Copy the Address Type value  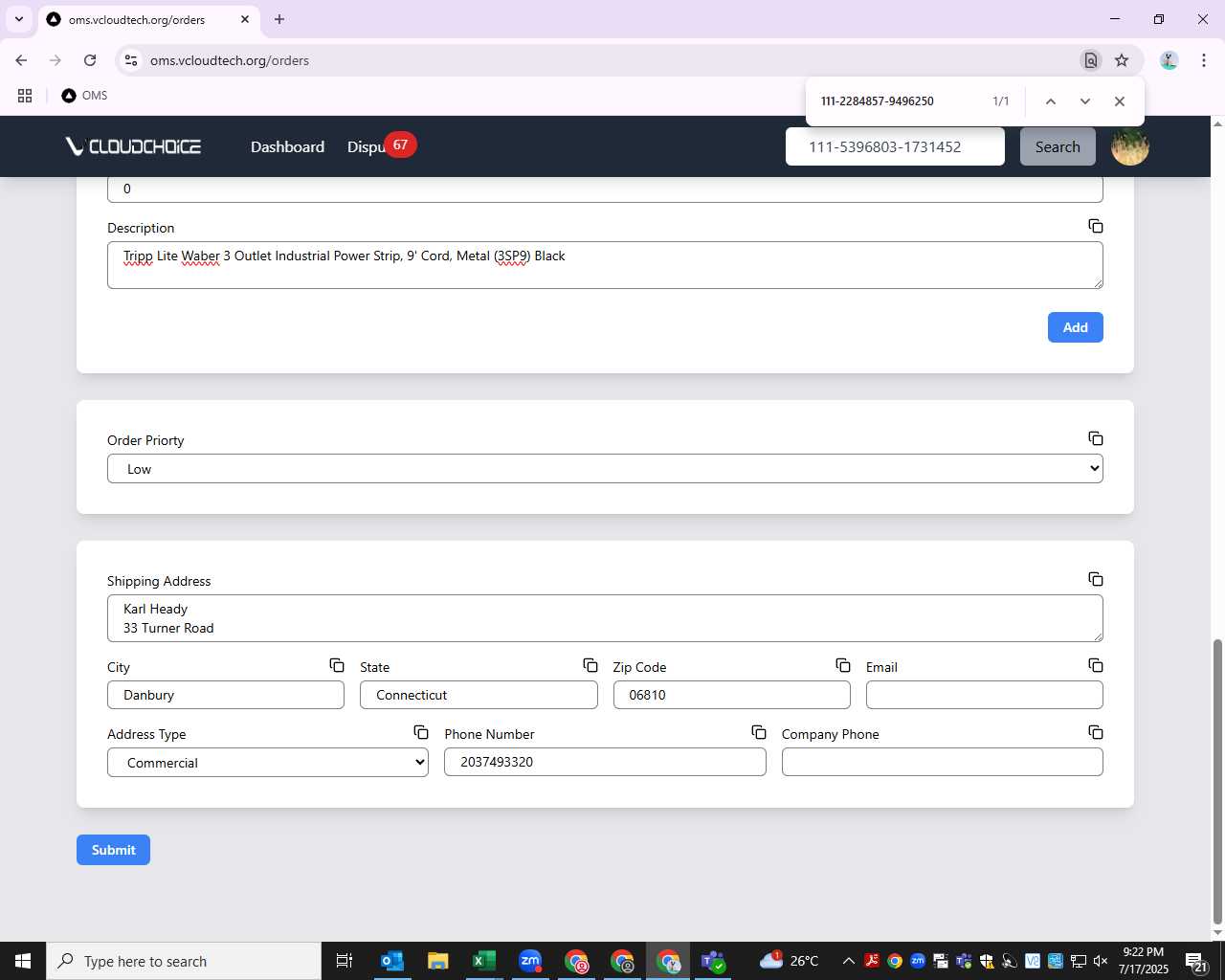point(421,732)
